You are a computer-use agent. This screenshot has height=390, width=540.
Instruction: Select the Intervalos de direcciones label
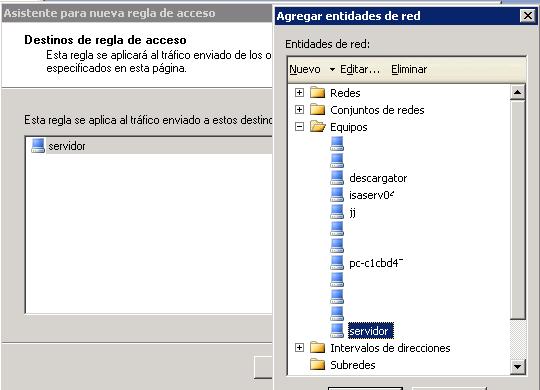[390, 348]
